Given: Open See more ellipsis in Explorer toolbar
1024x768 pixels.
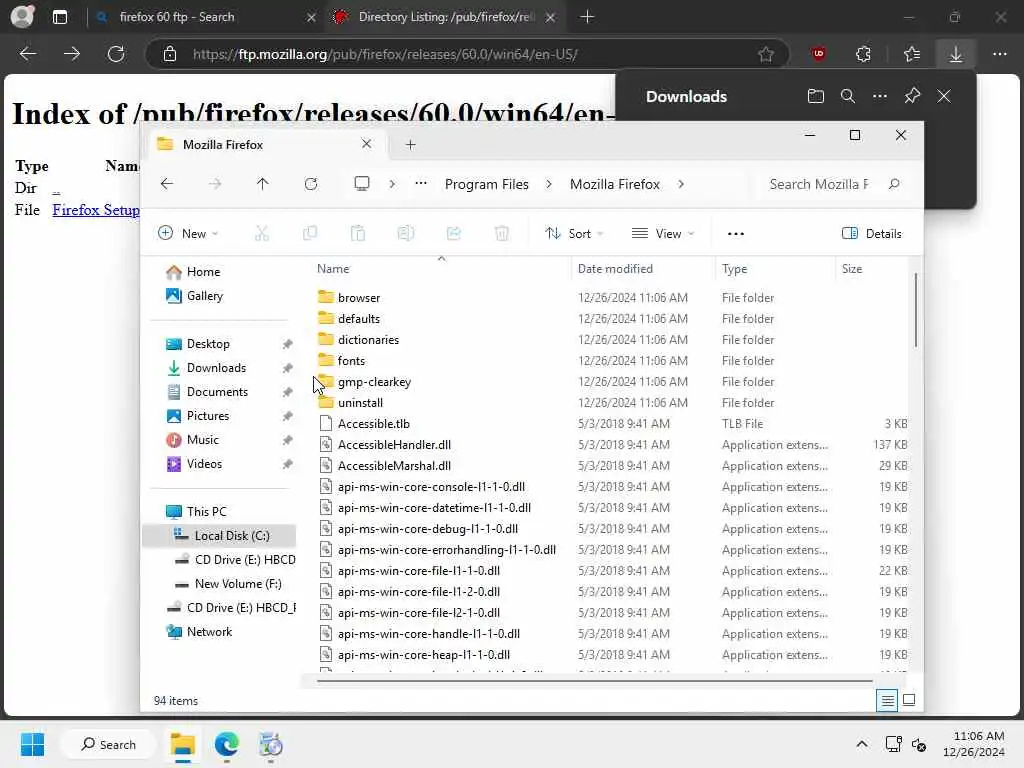Looking at the screenshot, I should pos(736,233).
